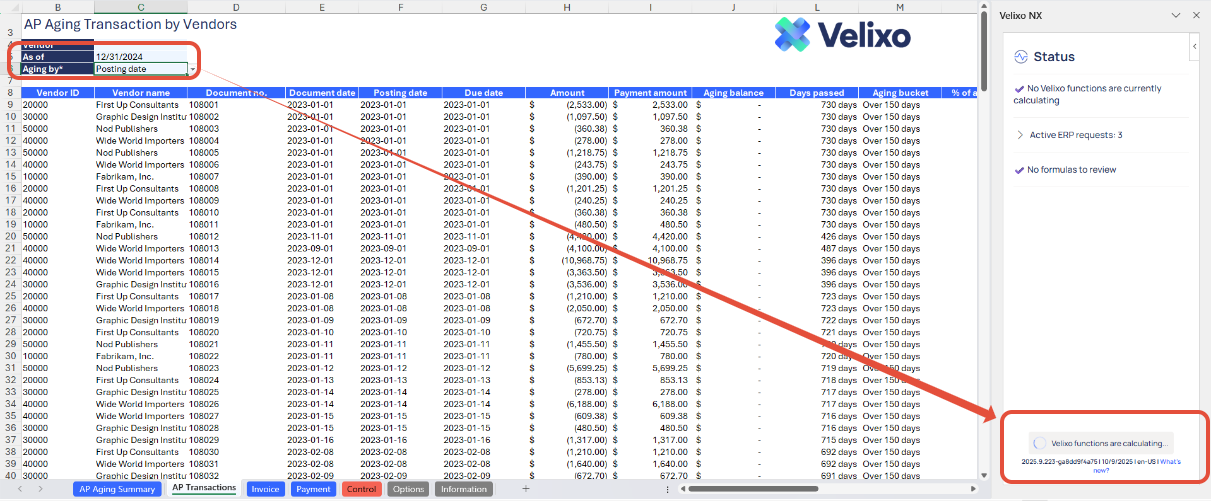Viewport: 1211px width, 501px height.
Task: Click horizontal scrollbar left arrow
Action: click(x=681, y=489)
